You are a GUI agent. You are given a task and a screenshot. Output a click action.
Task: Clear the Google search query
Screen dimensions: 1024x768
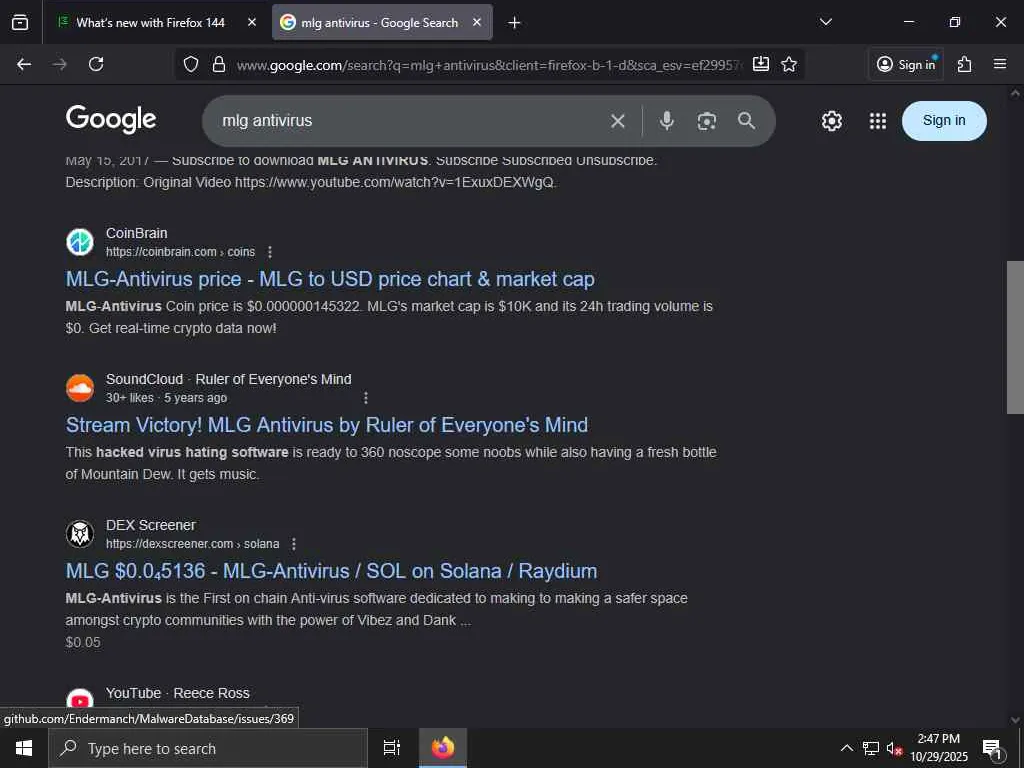click(618, 121)
